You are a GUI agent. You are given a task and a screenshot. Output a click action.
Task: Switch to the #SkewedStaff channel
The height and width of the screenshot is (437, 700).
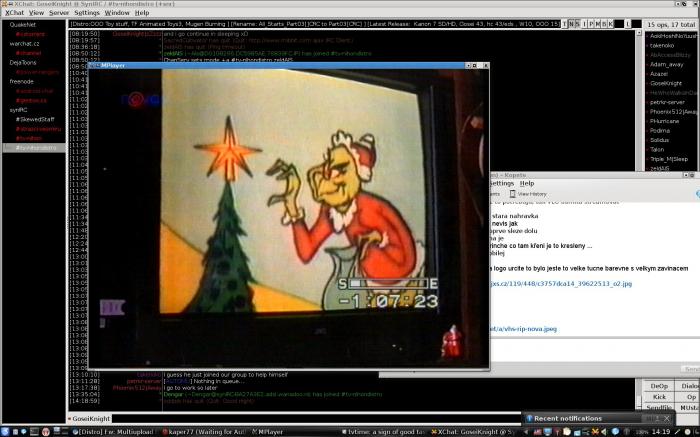(35, 119)
